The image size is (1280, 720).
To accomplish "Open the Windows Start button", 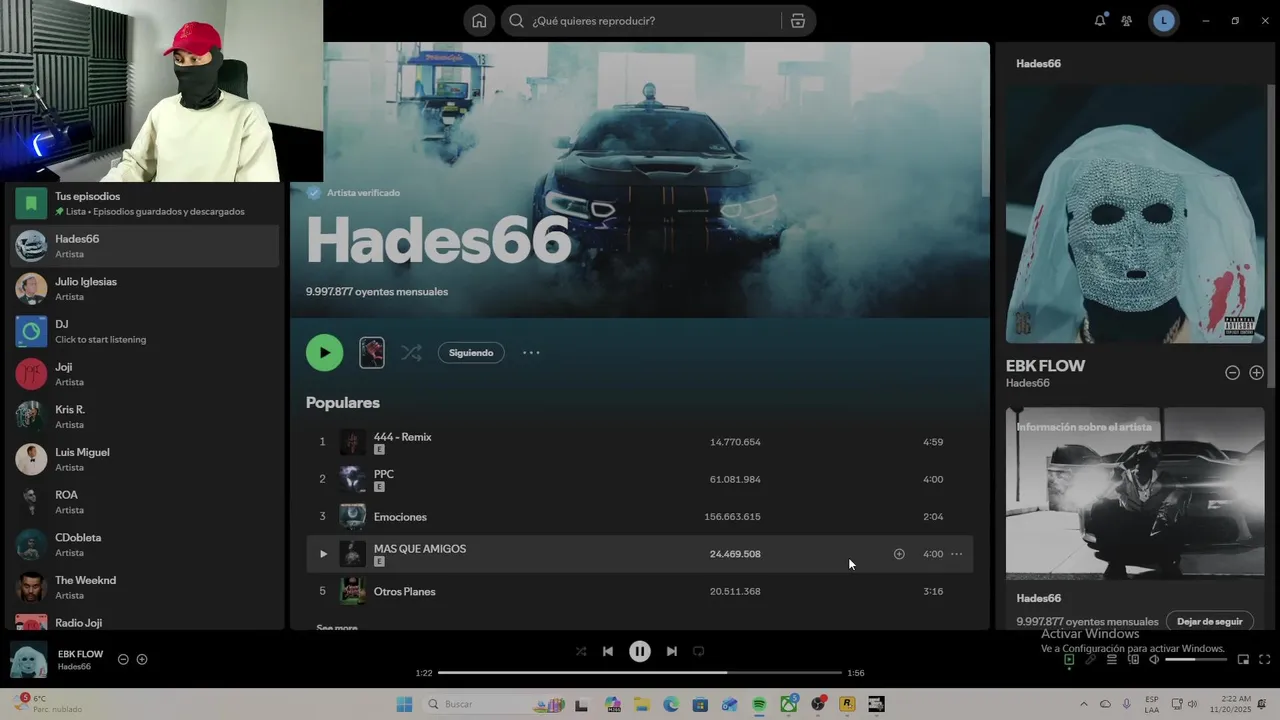I will (x=404, y=704).
